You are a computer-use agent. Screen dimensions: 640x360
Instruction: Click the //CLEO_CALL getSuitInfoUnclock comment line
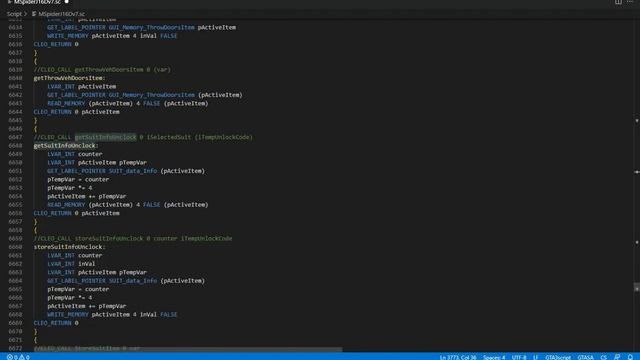pos(143,137)
